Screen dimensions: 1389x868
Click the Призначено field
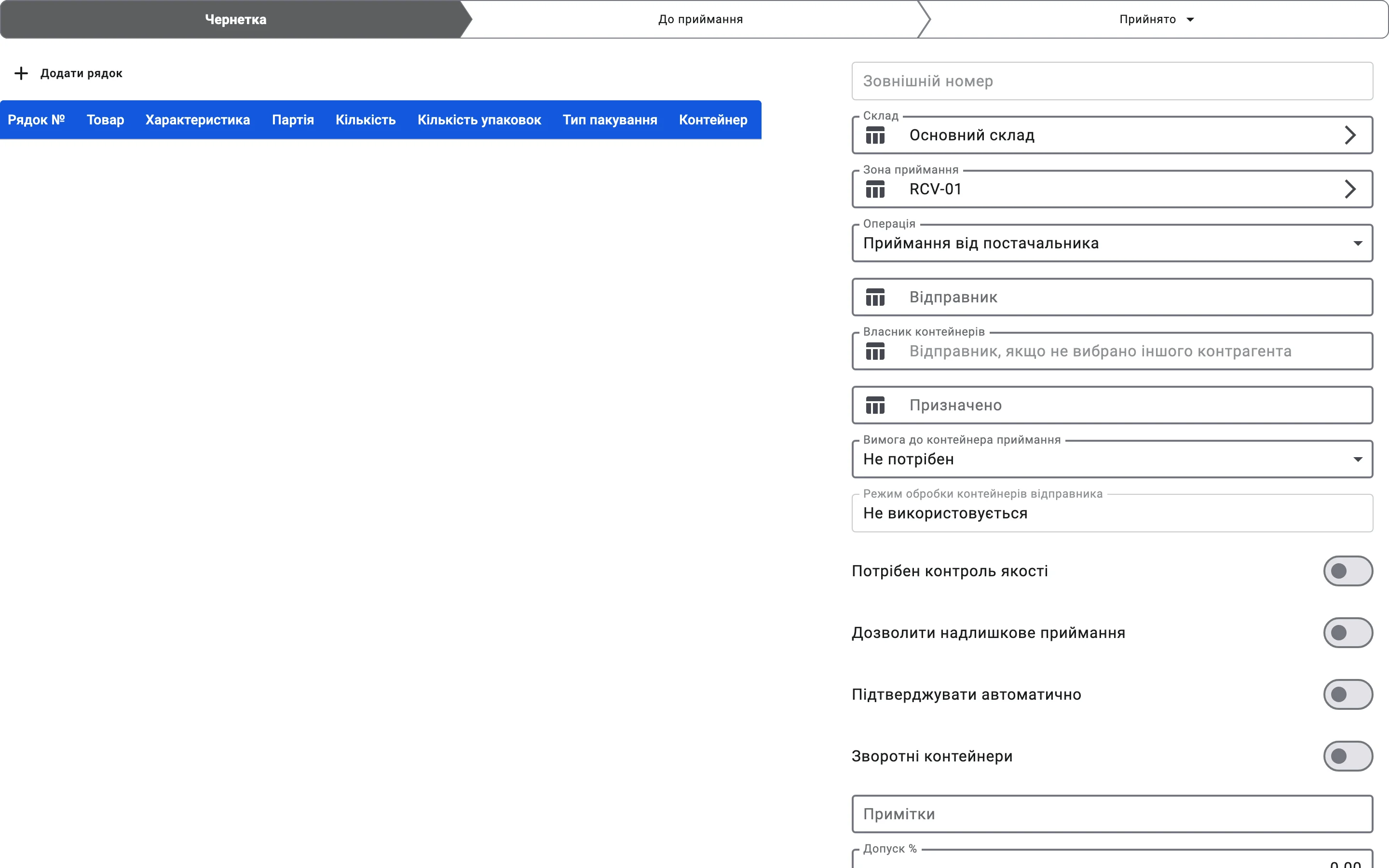(x=1112, y=405)
